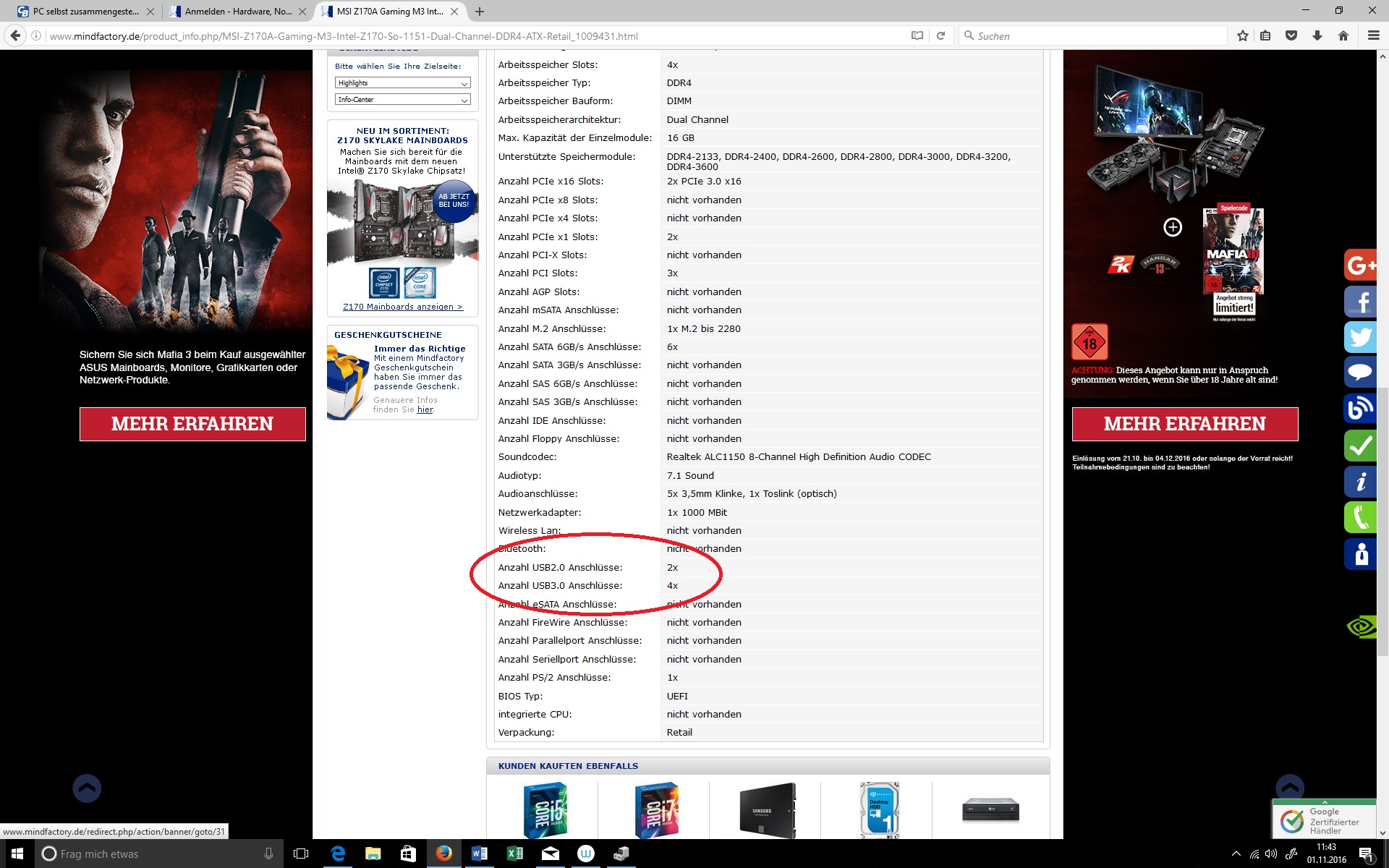1389x868 pixels.
Task: Click the Firefox reload page icon
Action: coord(940,35)
